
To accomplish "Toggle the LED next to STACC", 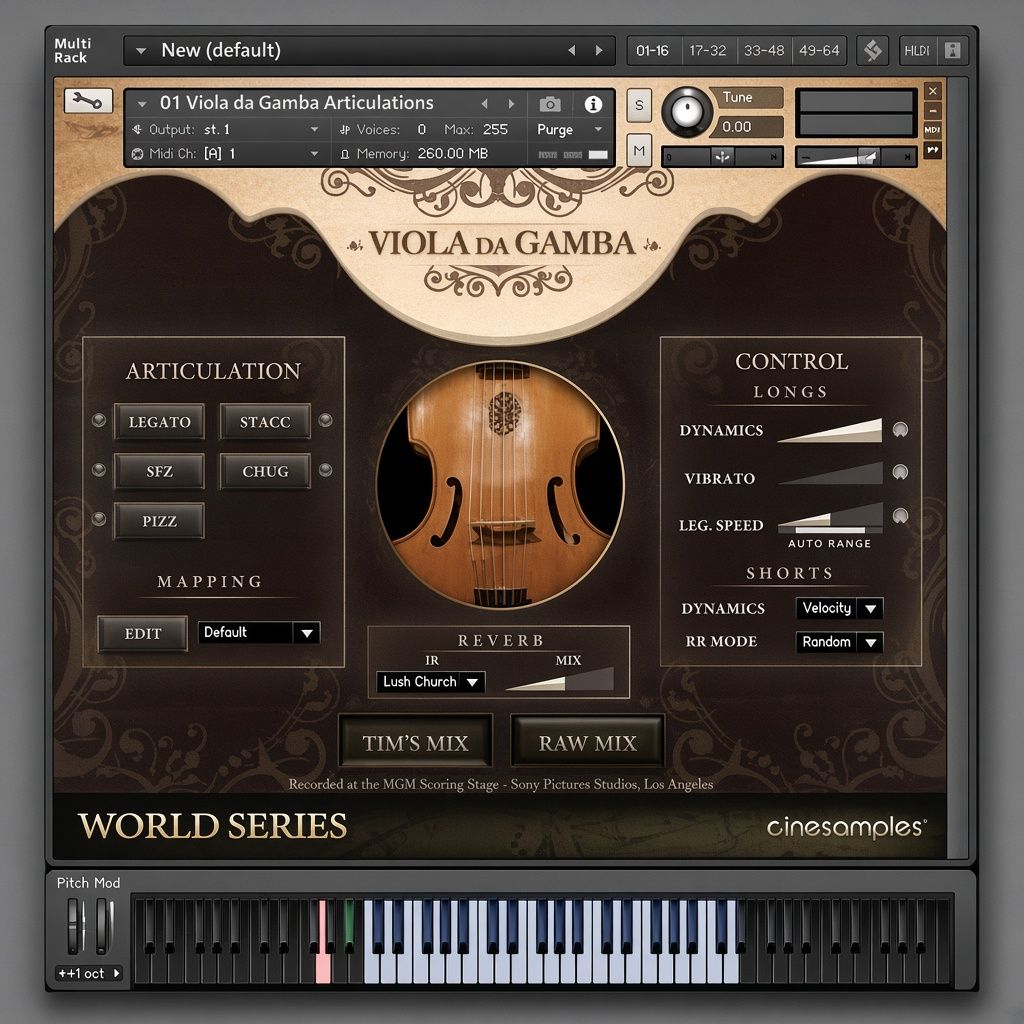I will [325, 420].
